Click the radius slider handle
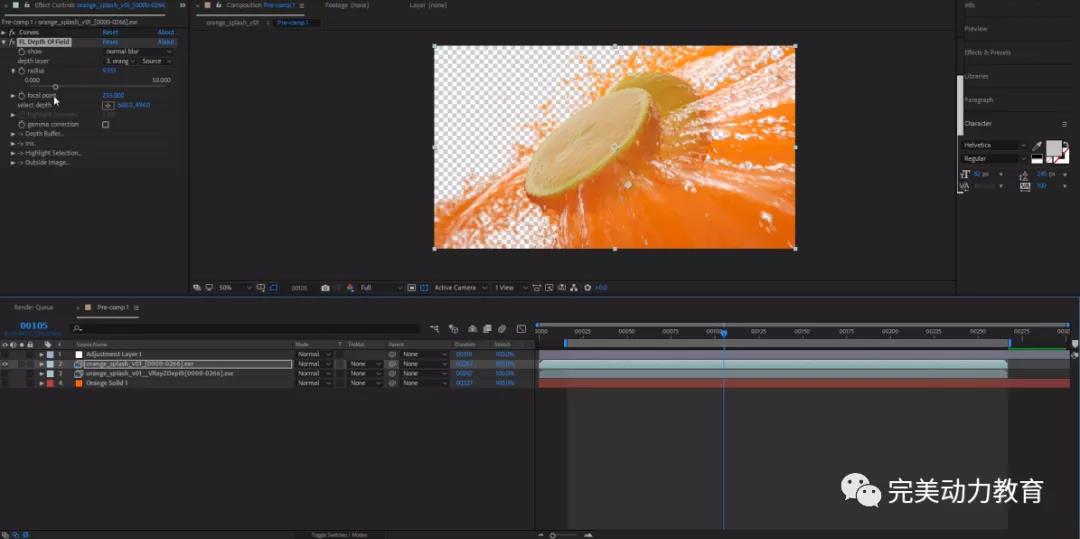Image resolution: width=1080 pixels, height=539 pixels. (x=55, y=87)
